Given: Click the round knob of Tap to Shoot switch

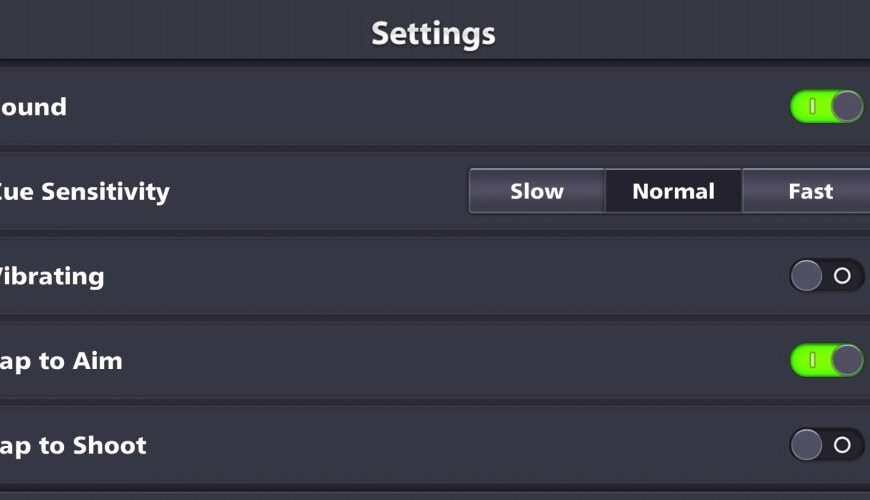Looking at the screenshot, I should tap(806, 445).
